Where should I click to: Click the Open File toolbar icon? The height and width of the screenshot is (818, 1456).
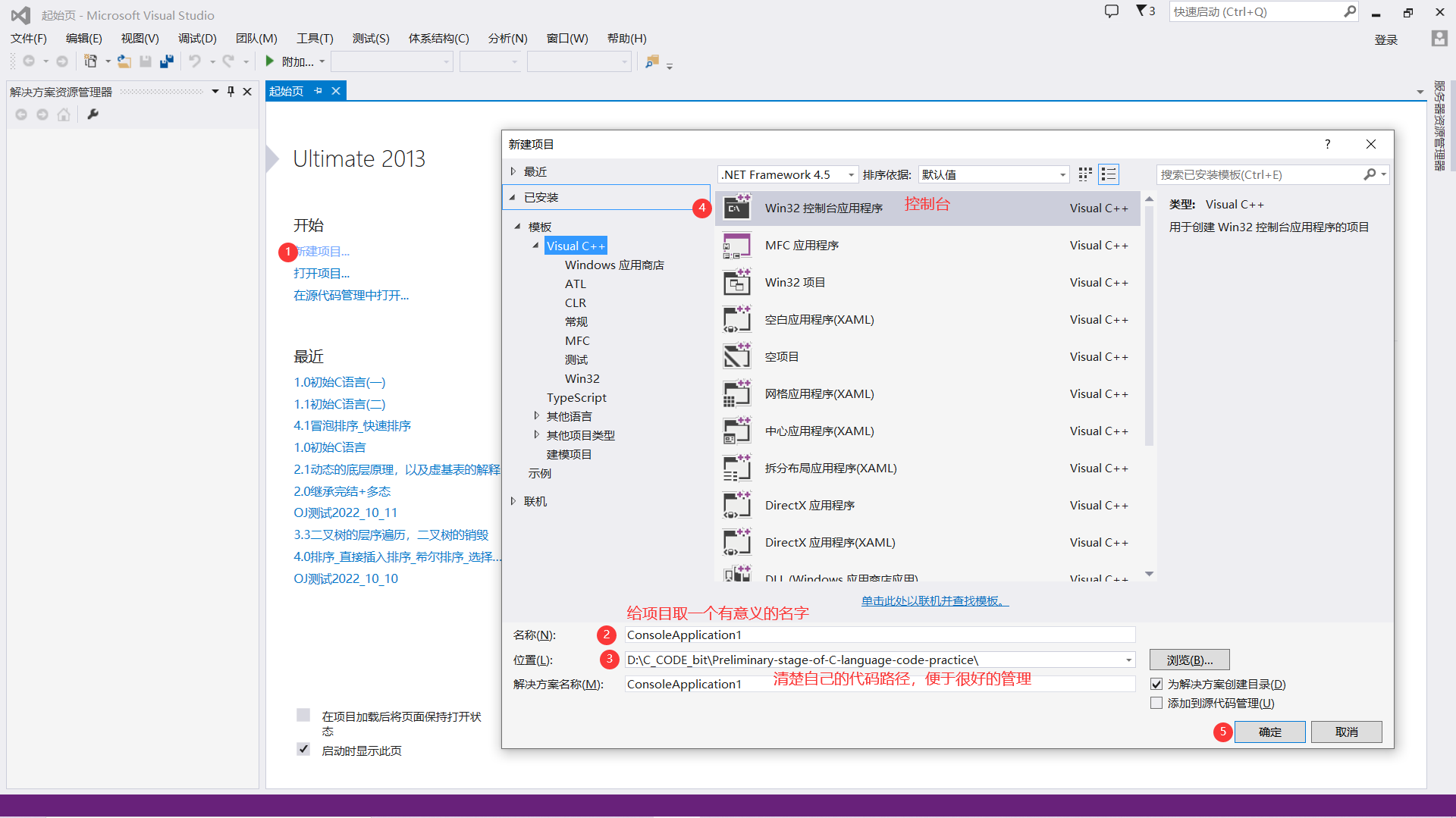coord(124,61)
